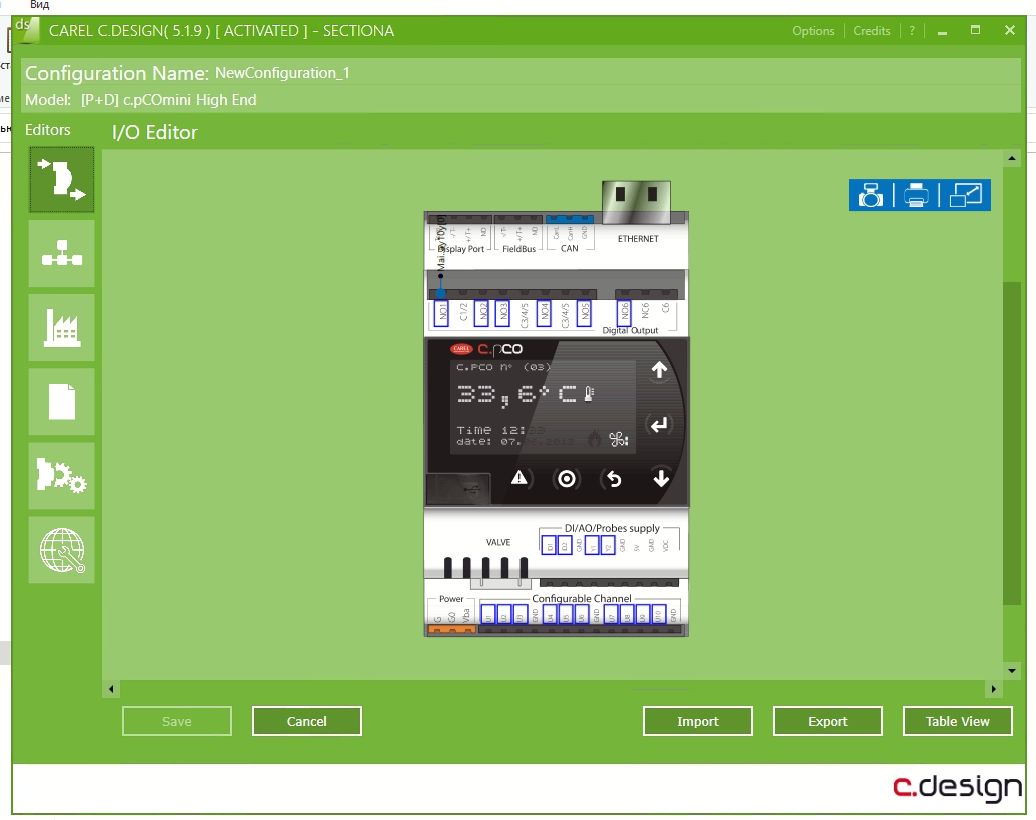
Task: Open the I/O Editor in sidebar
Action: [x=61, y=179]
